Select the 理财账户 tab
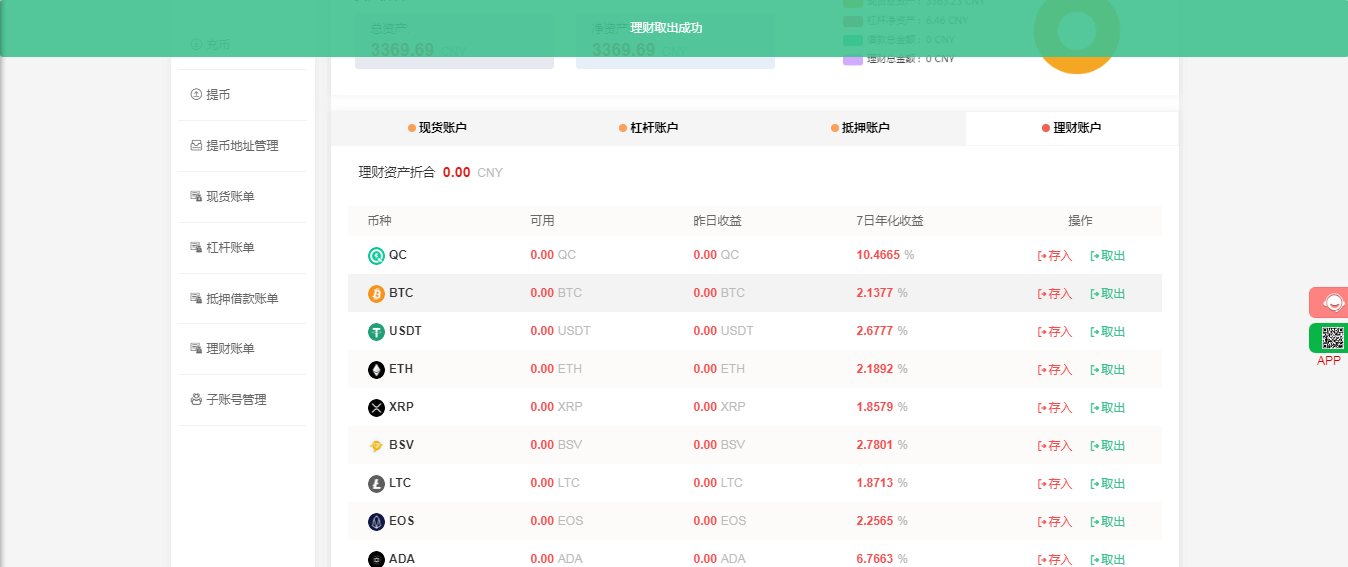 point(1072,128)
